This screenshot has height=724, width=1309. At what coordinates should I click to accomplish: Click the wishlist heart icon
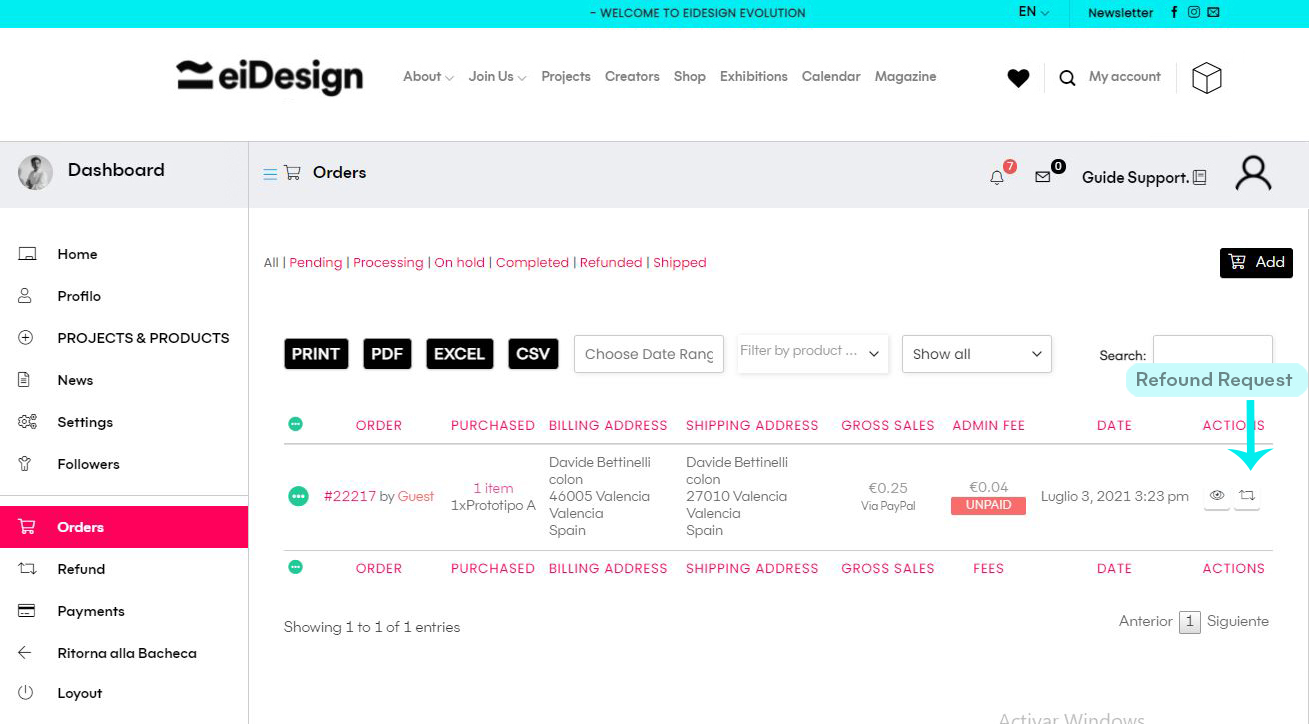point(1018,78)
